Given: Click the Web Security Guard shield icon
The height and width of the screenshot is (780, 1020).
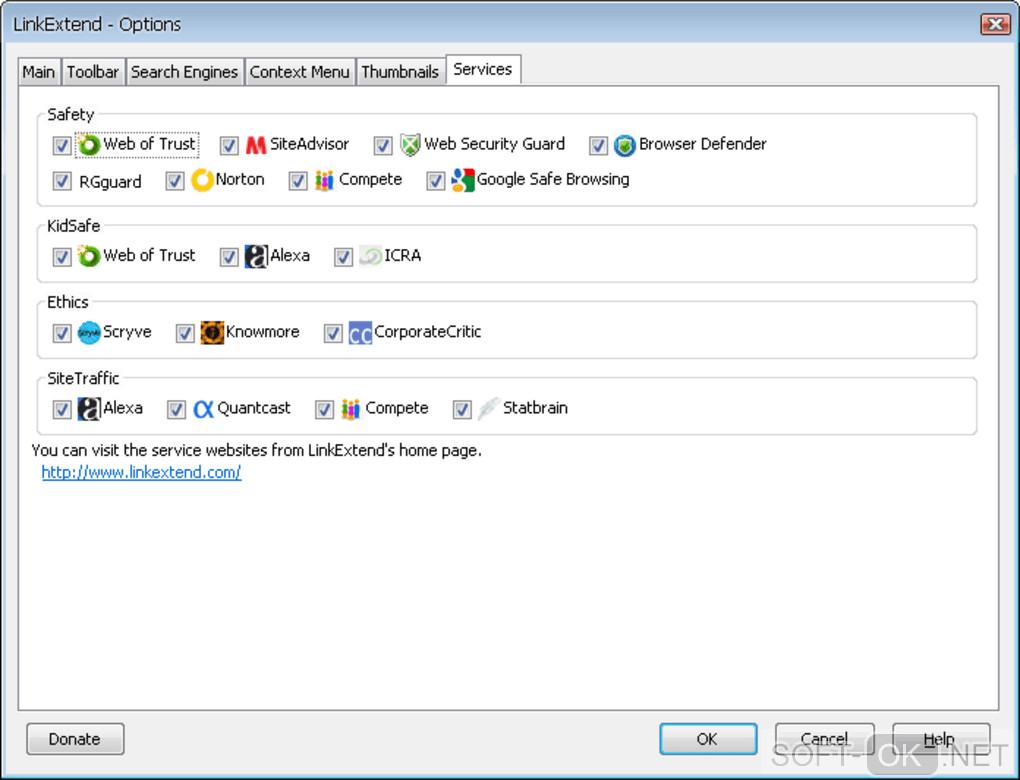Looking at the screenshot, I should coord(410,144).
